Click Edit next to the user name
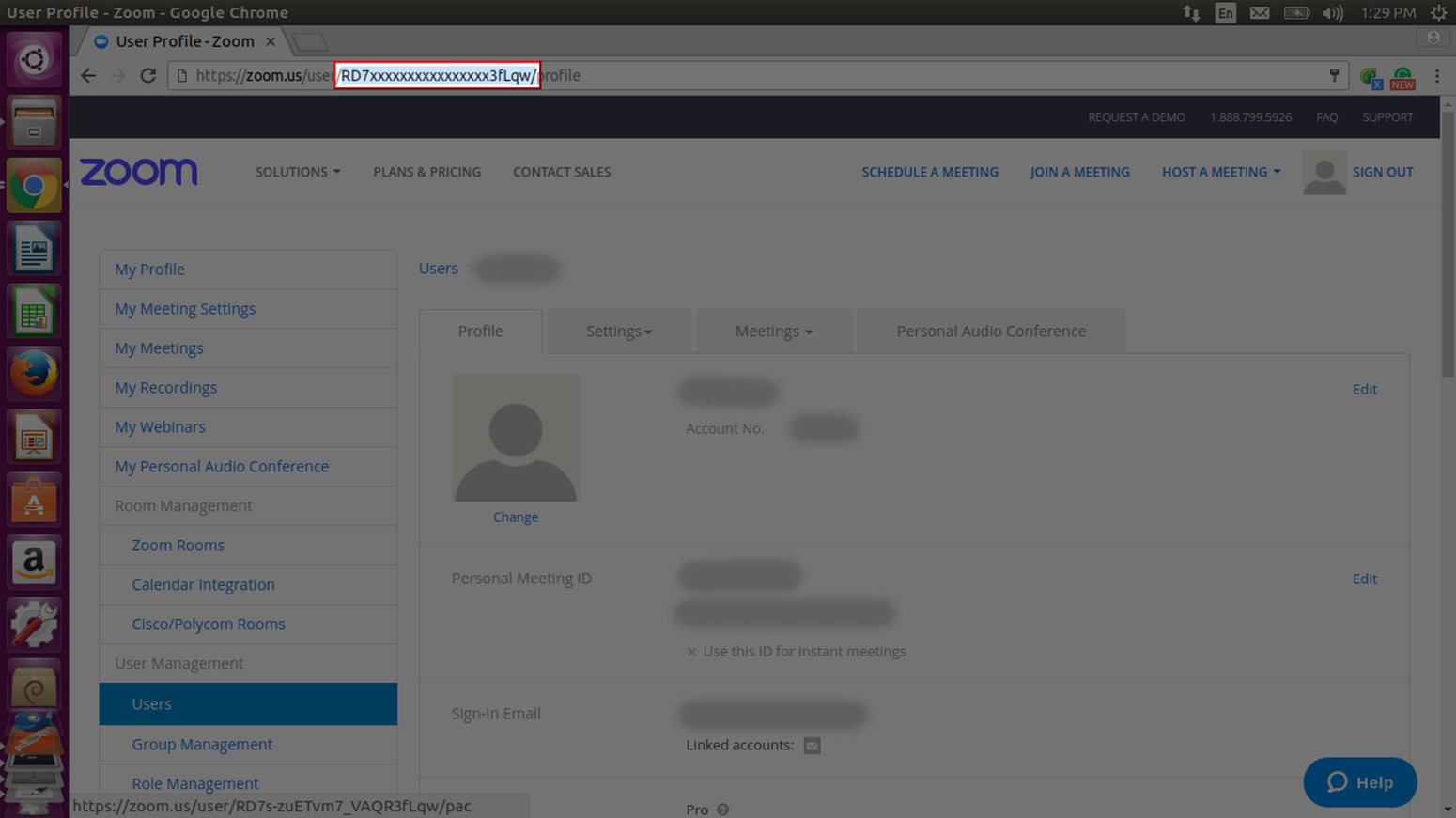 click(x=1364, y=389)
